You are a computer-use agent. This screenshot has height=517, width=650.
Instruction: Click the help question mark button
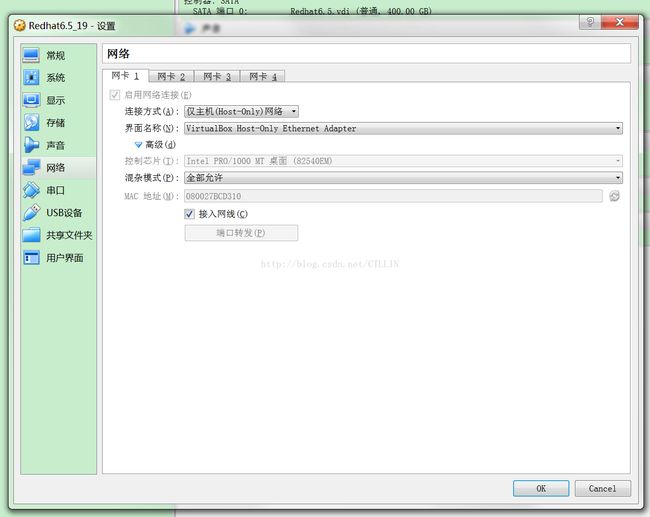tap(590, 22)
